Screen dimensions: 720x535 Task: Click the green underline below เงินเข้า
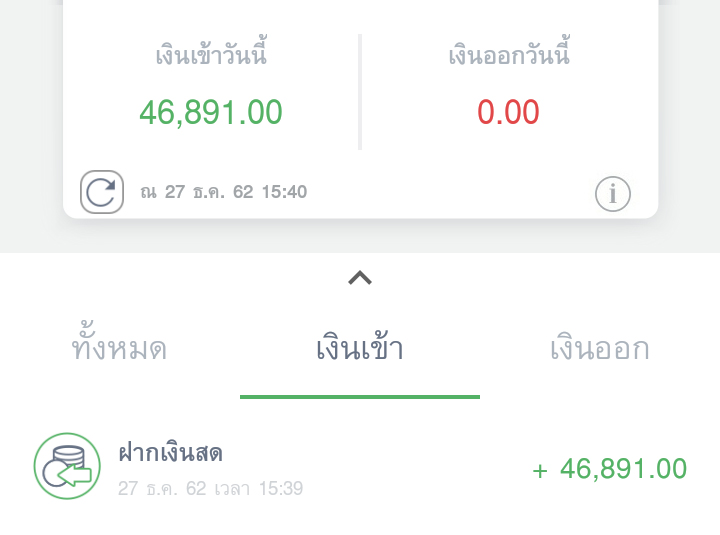360,397
